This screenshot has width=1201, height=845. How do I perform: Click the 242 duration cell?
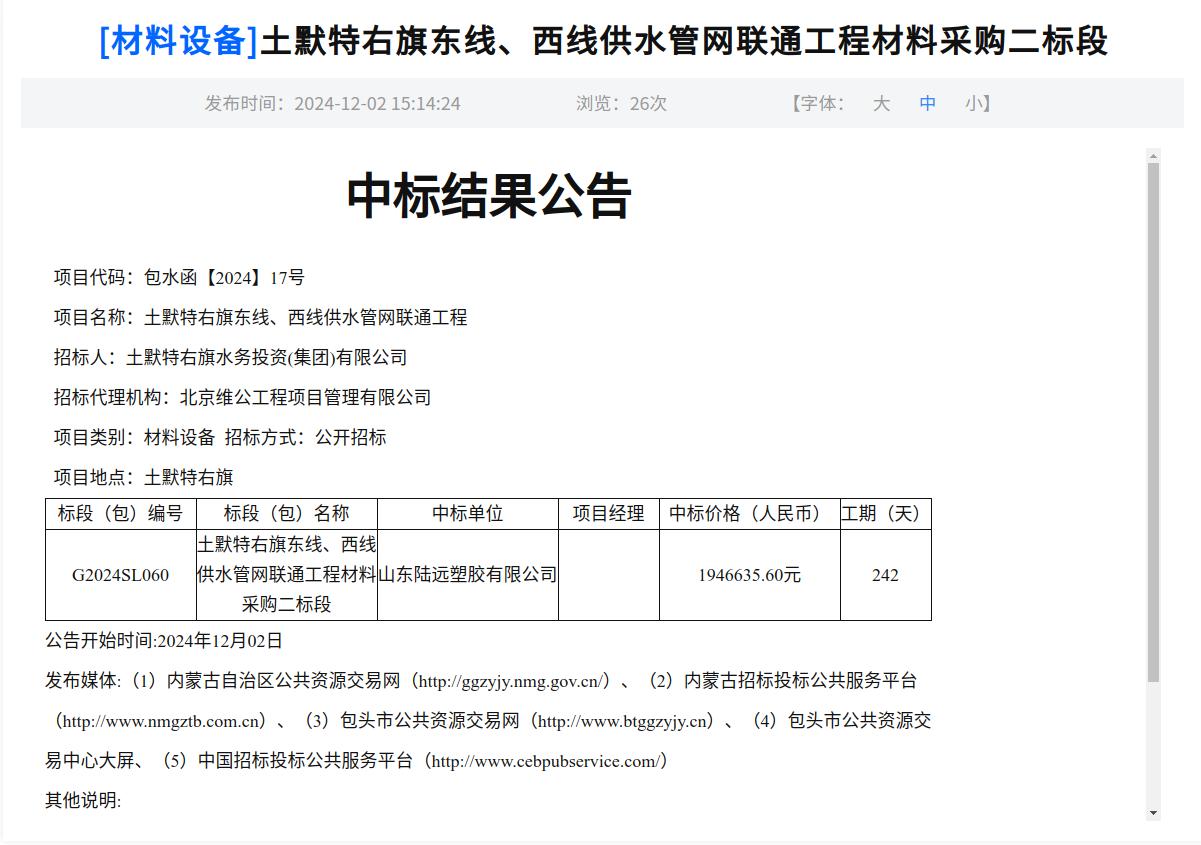coord(885,575)
